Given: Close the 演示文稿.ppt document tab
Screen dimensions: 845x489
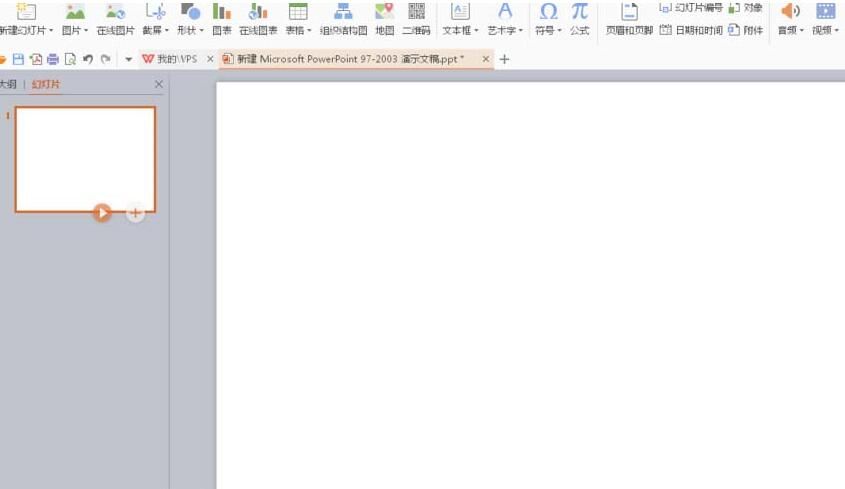Looking at the screenshot, I should coord(486,59).
